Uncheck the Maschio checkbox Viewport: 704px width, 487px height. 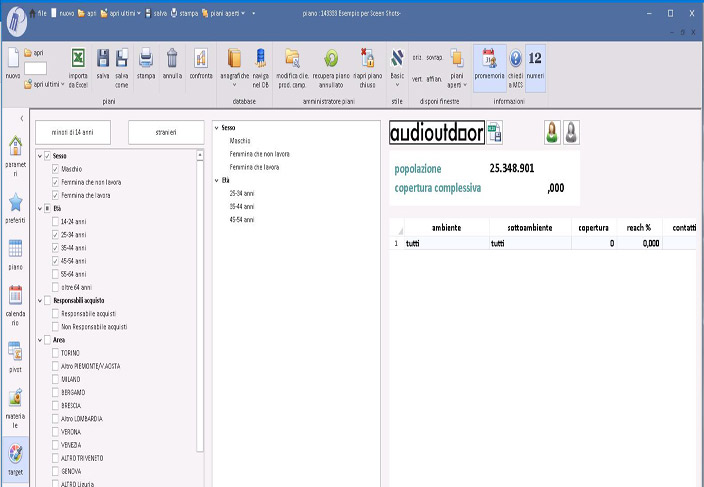pyautogui.click(x=55, y=169)
